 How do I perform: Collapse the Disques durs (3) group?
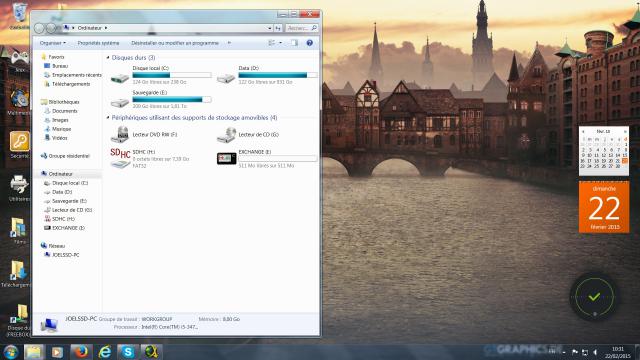[108, 58]
